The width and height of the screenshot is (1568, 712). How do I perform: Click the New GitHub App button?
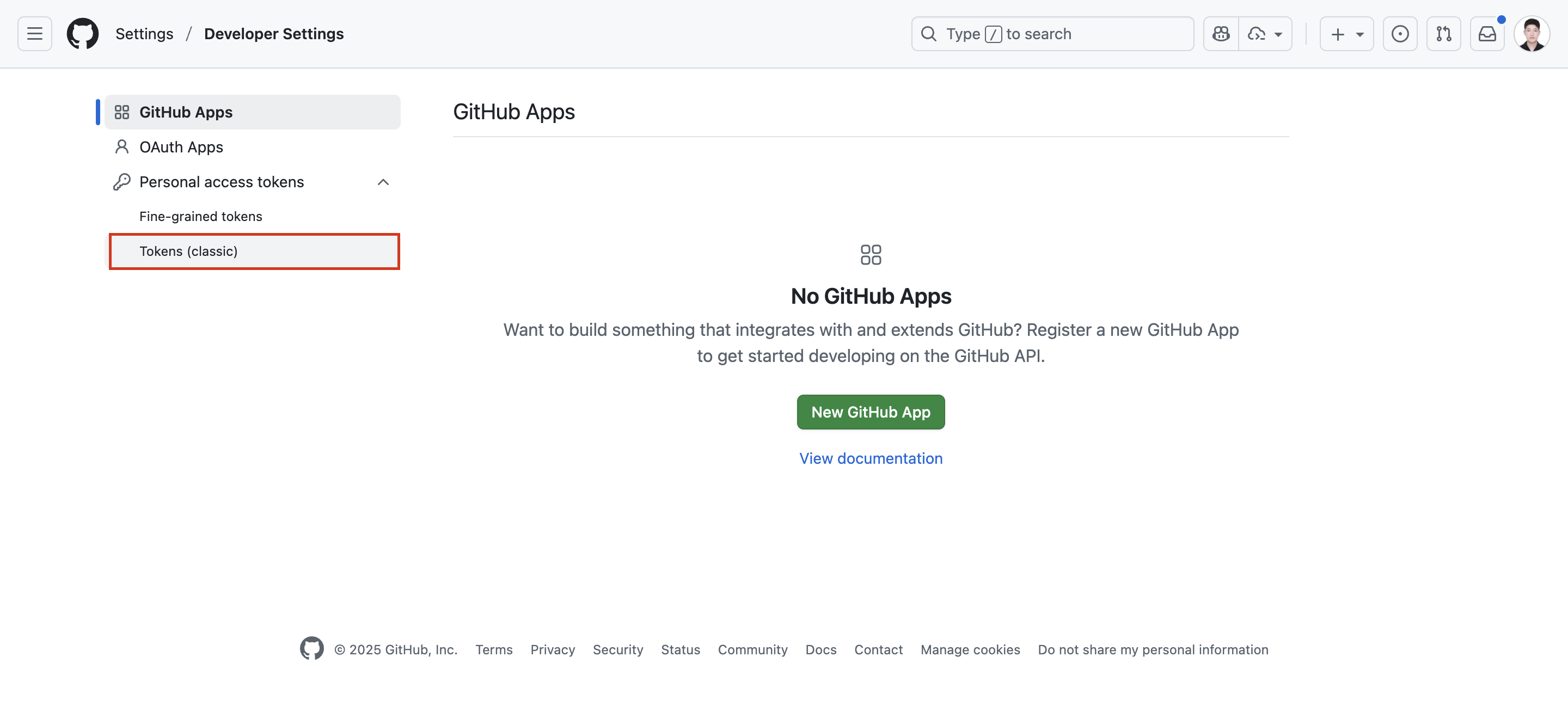click(x=871, y=412)
